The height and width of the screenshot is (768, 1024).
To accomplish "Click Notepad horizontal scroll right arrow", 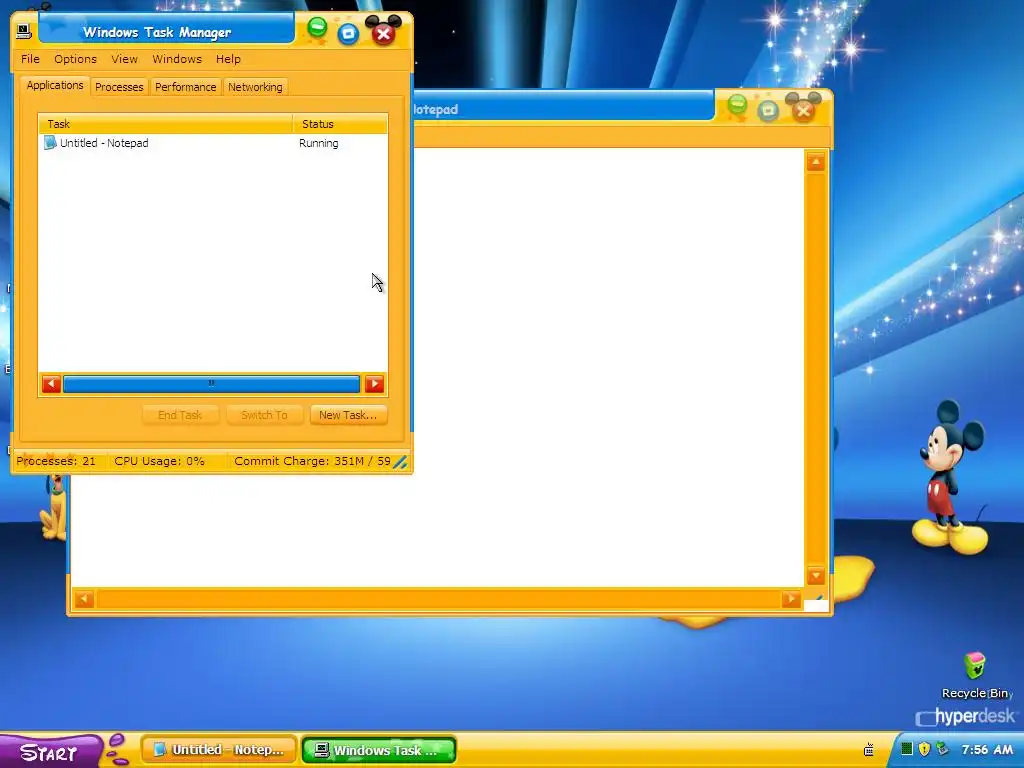I will pos(791,599).
